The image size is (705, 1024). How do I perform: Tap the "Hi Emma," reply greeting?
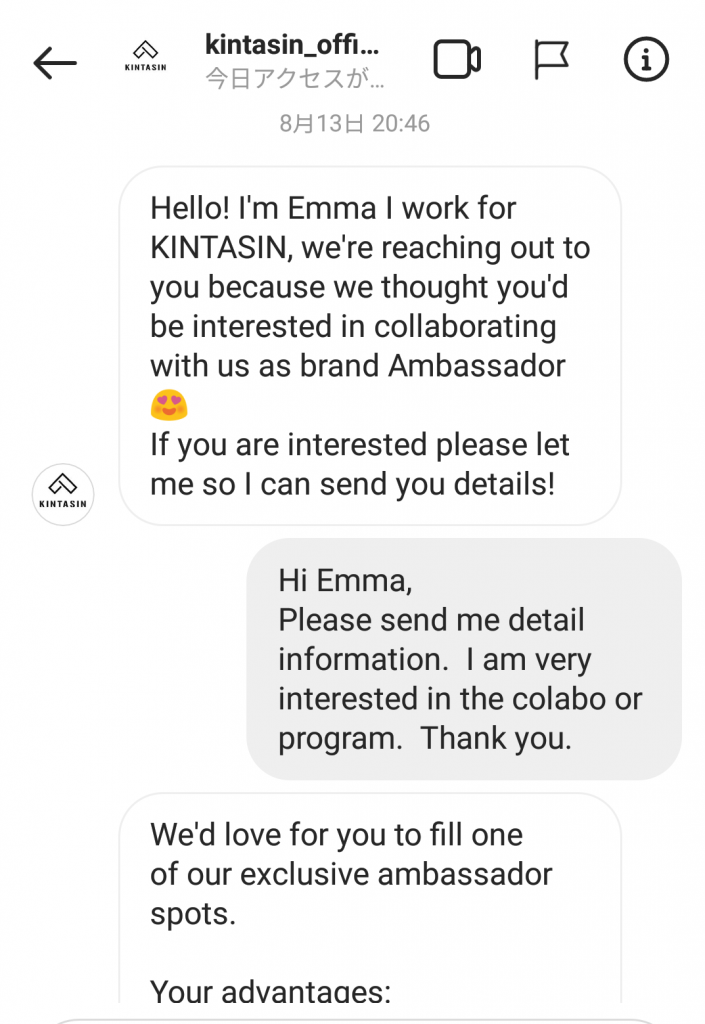pos(345,581)
